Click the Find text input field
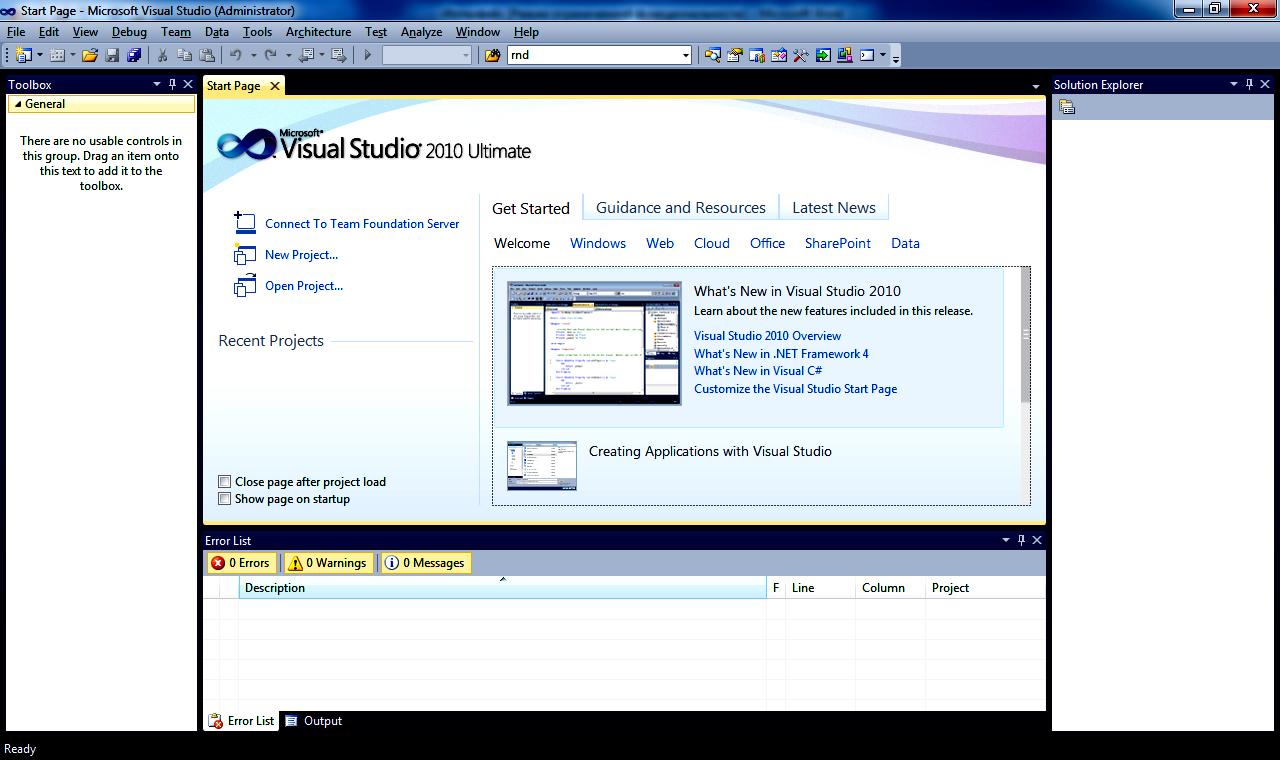Viewport: 1280px width, 760px height. point(593,55)
